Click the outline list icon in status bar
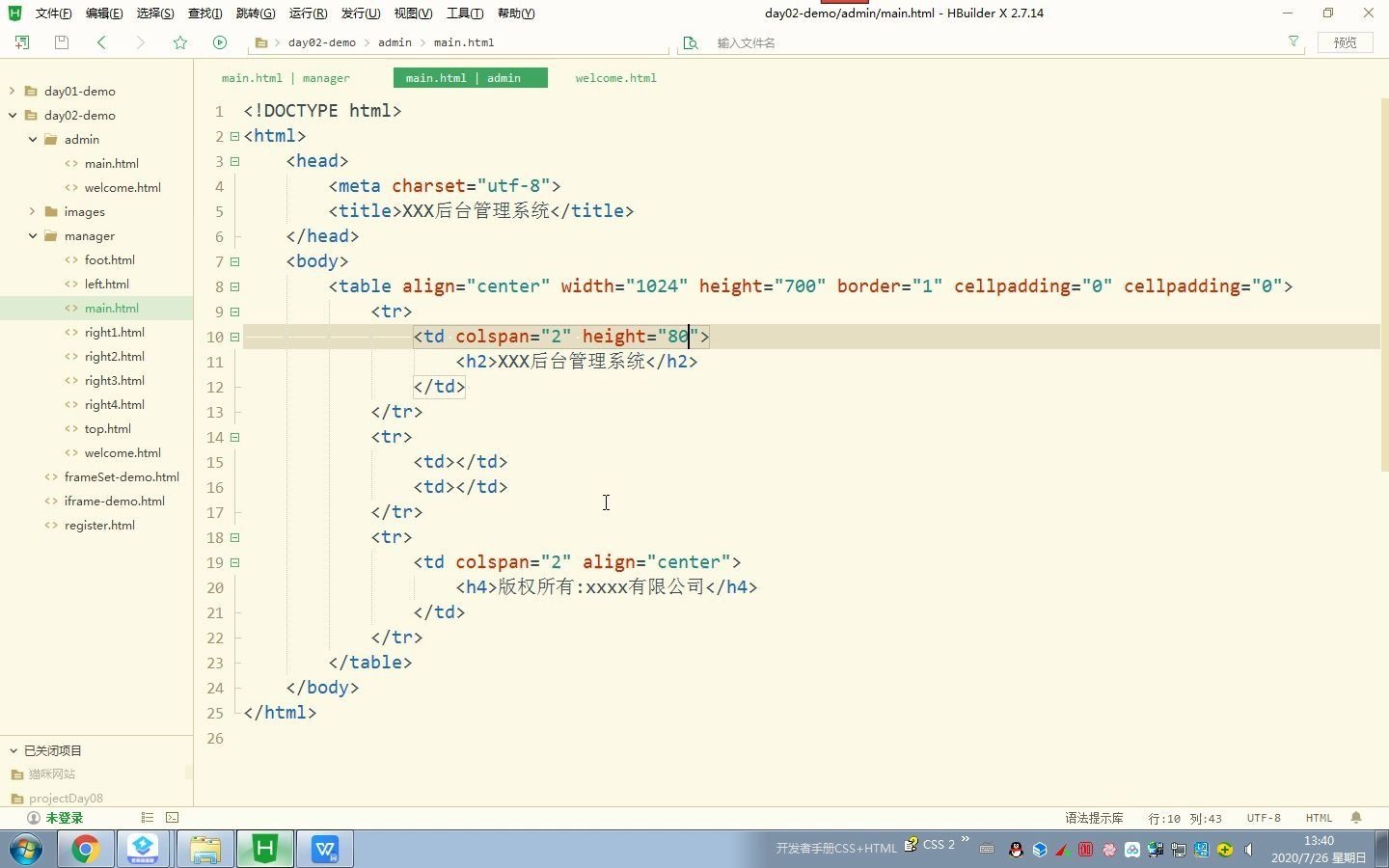The image size is (1389, 868). point(148,817)
